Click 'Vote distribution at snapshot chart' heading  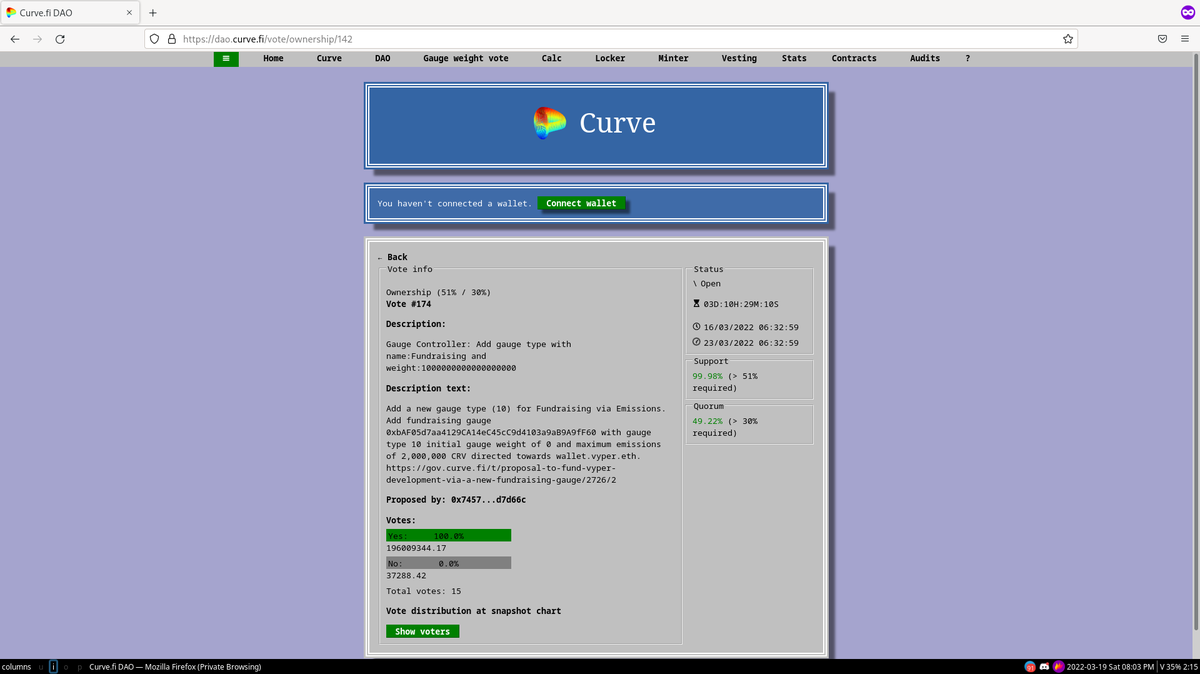click(473, 611)
